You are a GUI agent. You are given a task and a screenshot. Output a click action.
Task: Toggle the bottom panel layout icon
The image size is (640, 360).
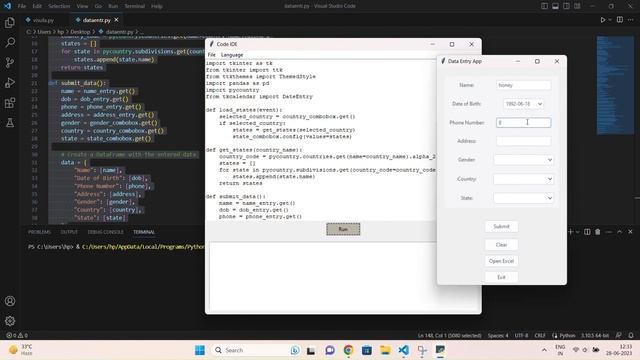tap(556, 6)
